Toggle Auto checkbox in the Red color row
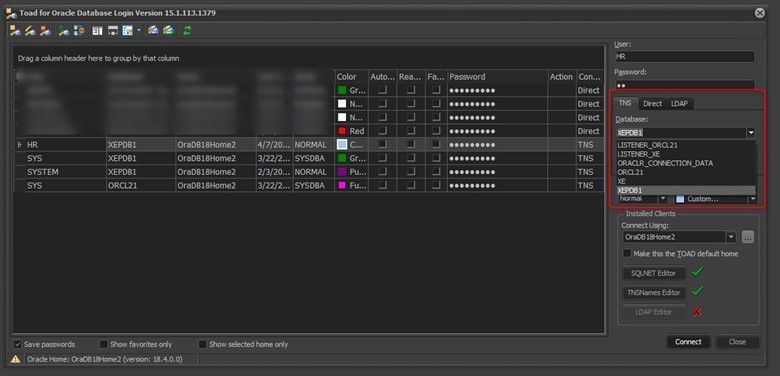 pyautogui.click(x=383, y=131)
